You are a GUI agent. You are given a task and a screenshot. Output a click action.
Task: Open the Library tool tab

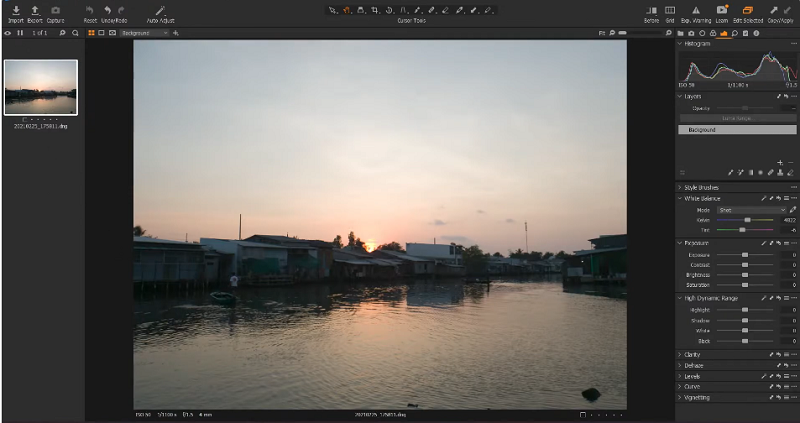[681, 33]
